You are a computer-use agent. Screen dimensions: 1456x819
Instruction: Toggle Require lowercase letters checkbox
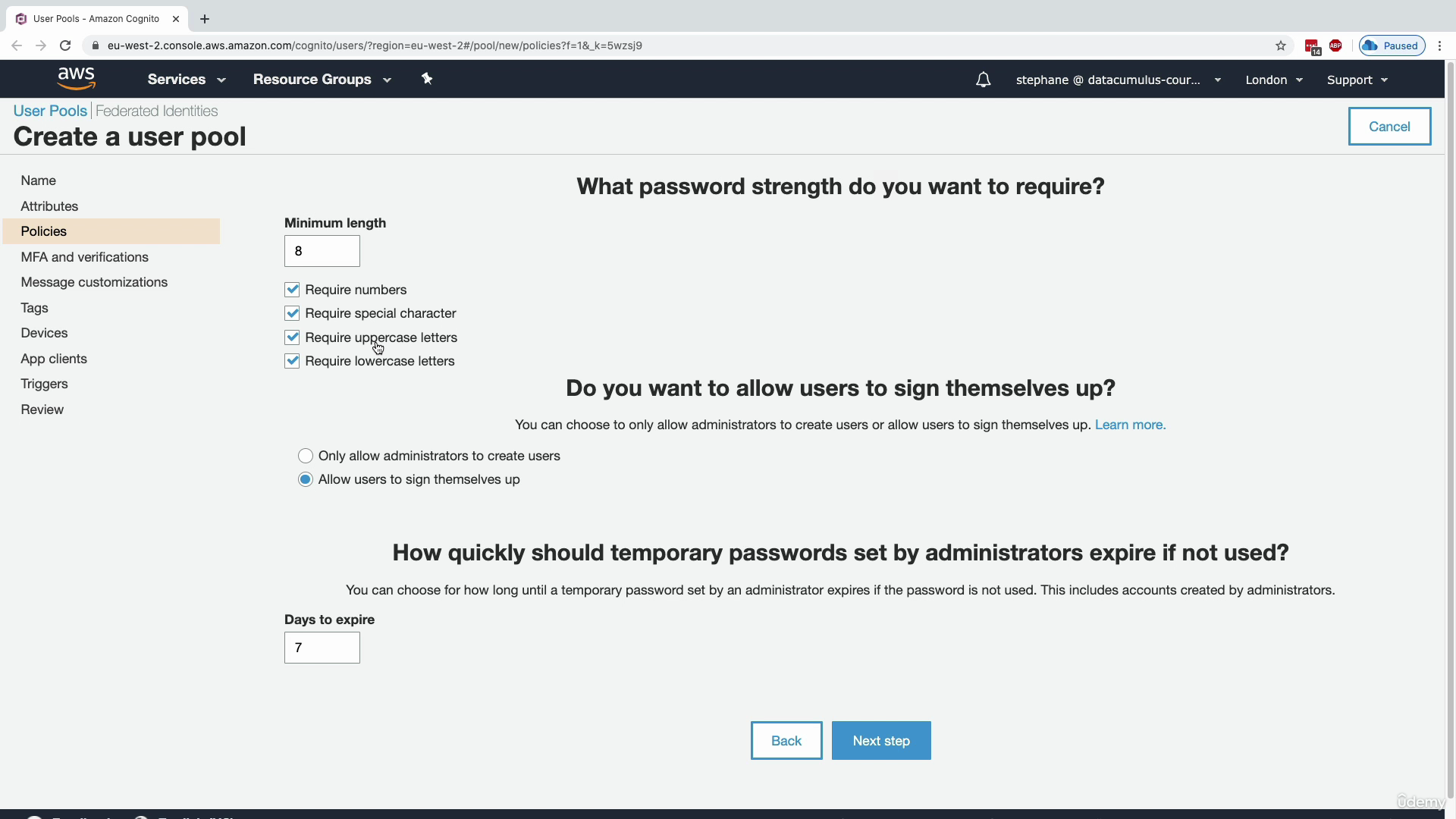tap(292, 361)
